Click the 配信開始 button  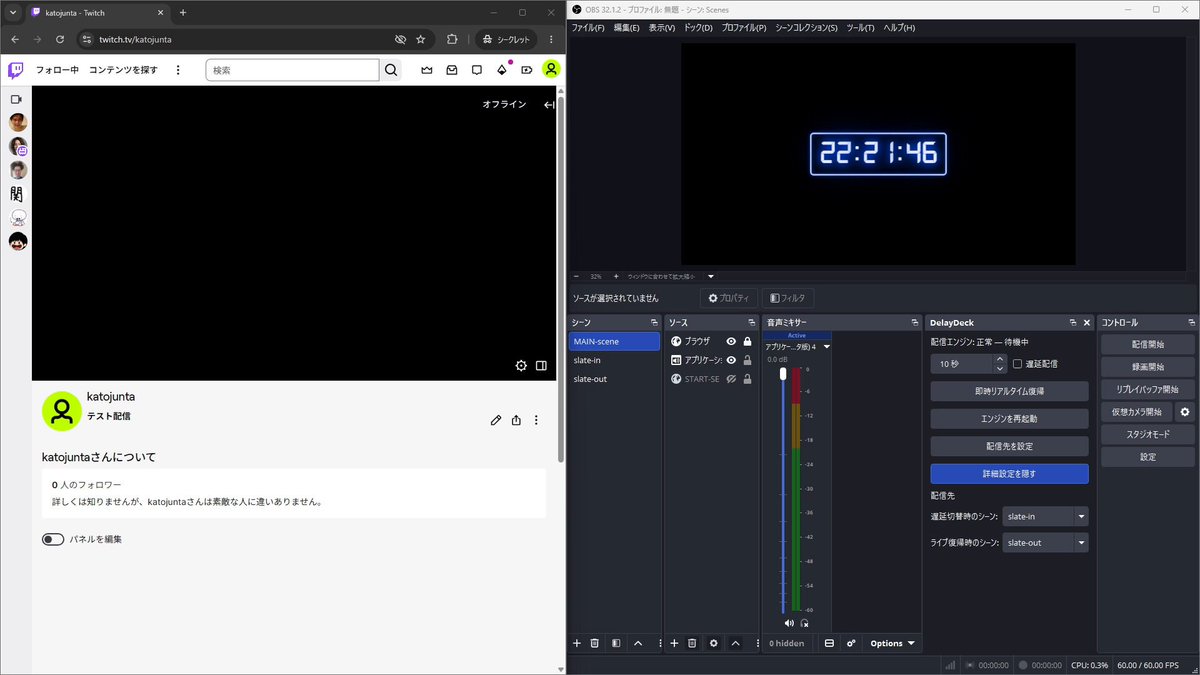point(1148,344)
